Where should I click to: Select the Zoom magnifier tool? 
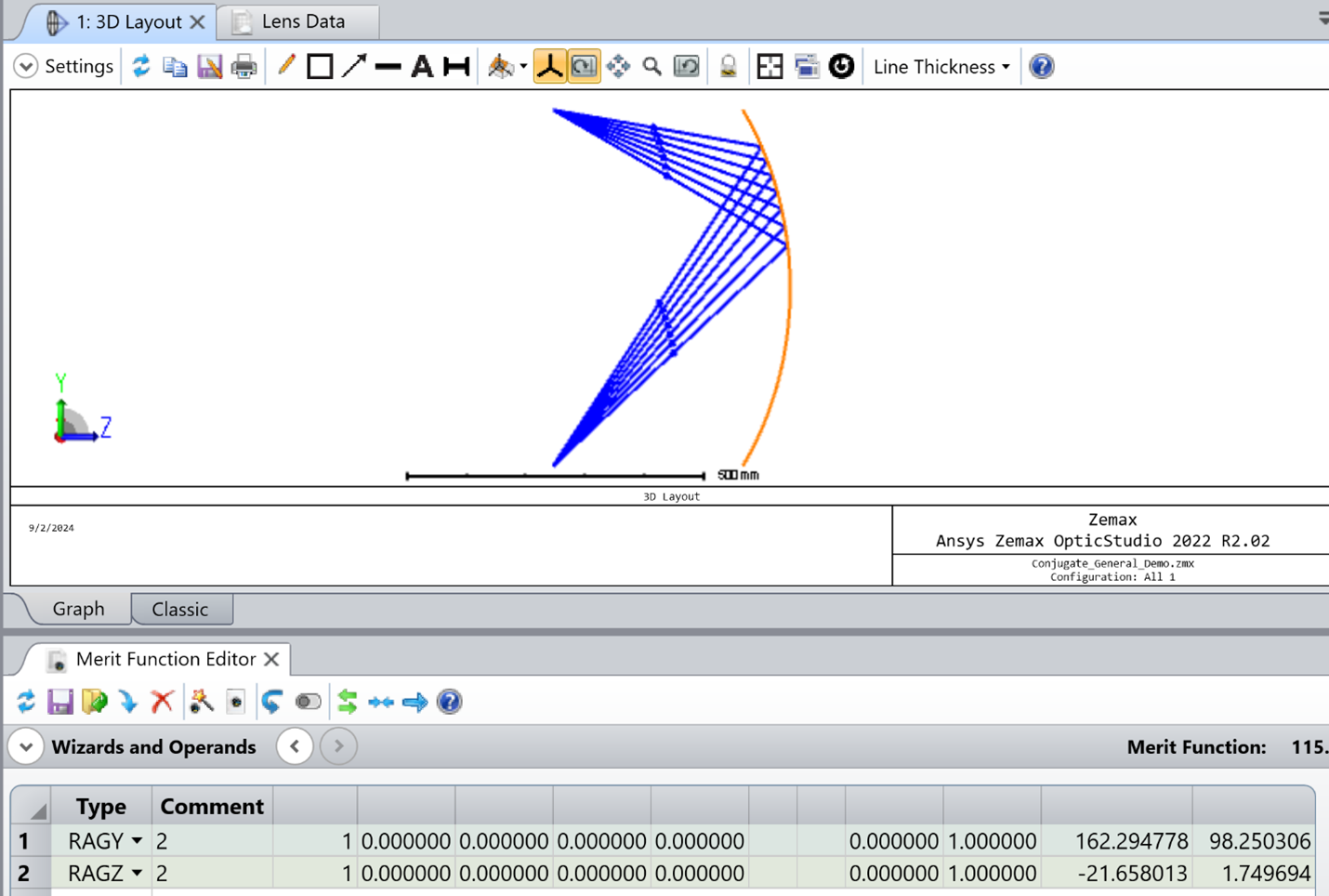pos(652,66)
